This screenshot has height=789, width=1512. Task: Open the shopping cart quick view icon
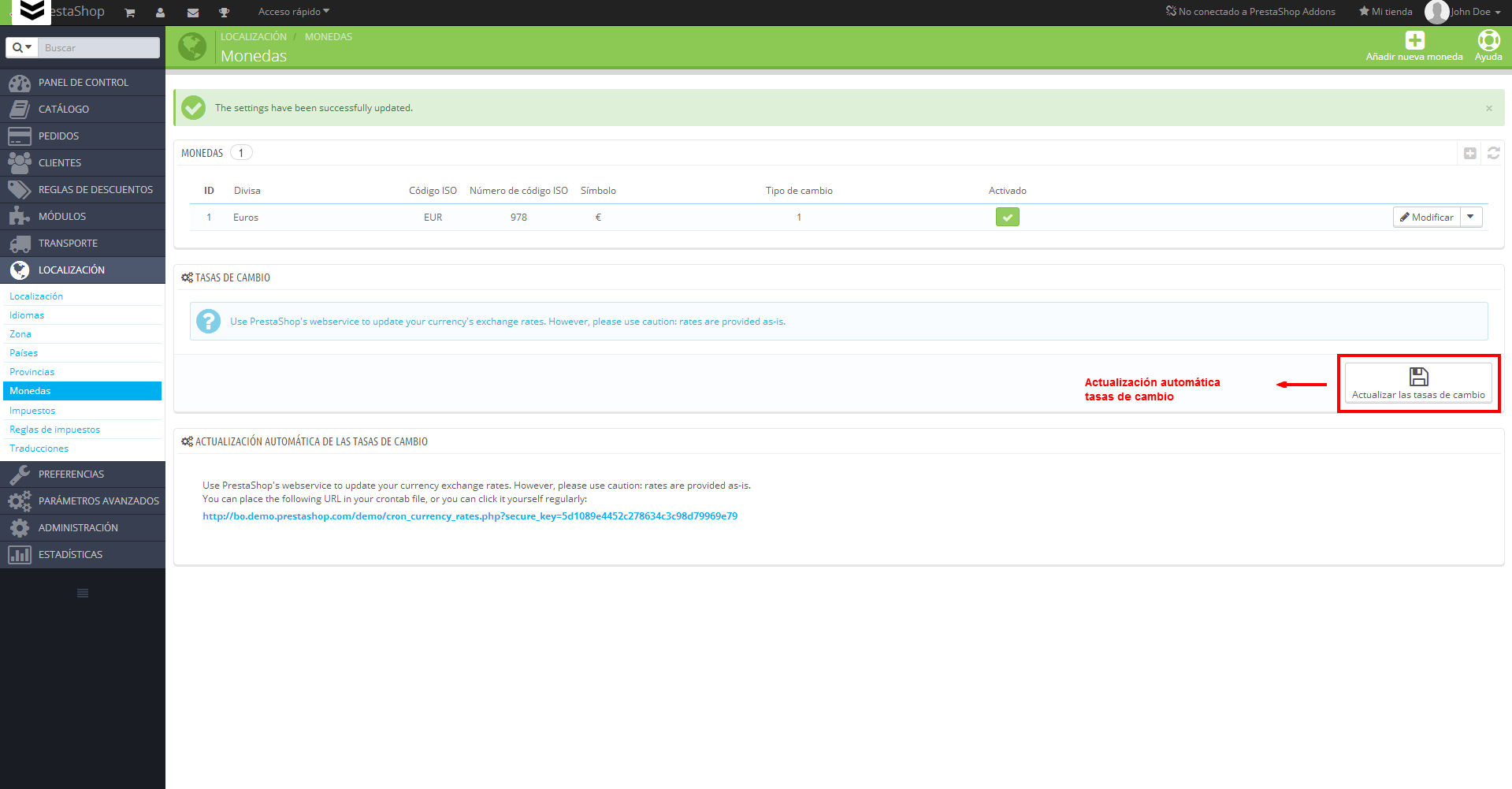tap(128, 12)
